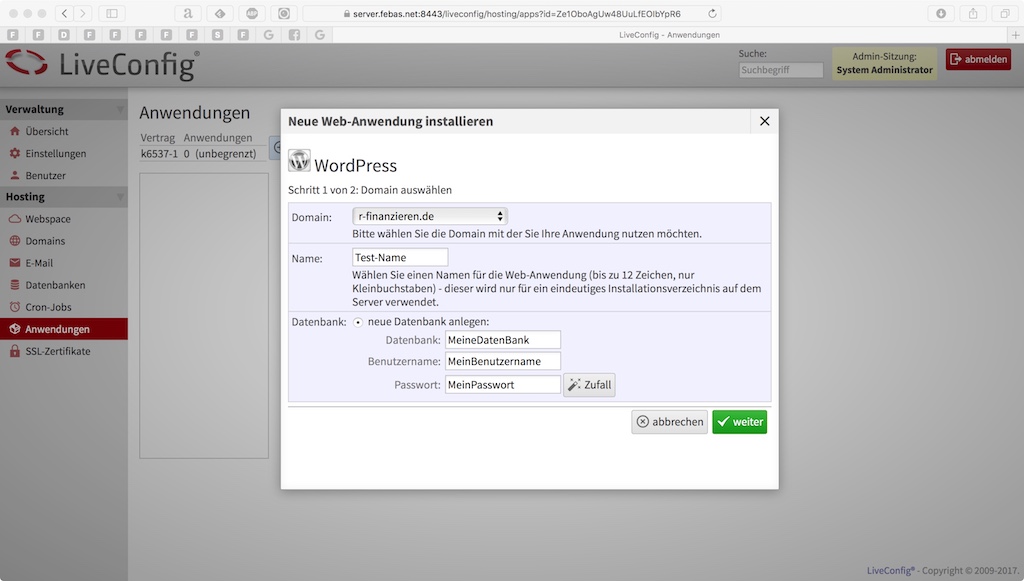
Task: Open Domains via its globe icon
Action: pos(15,241)
